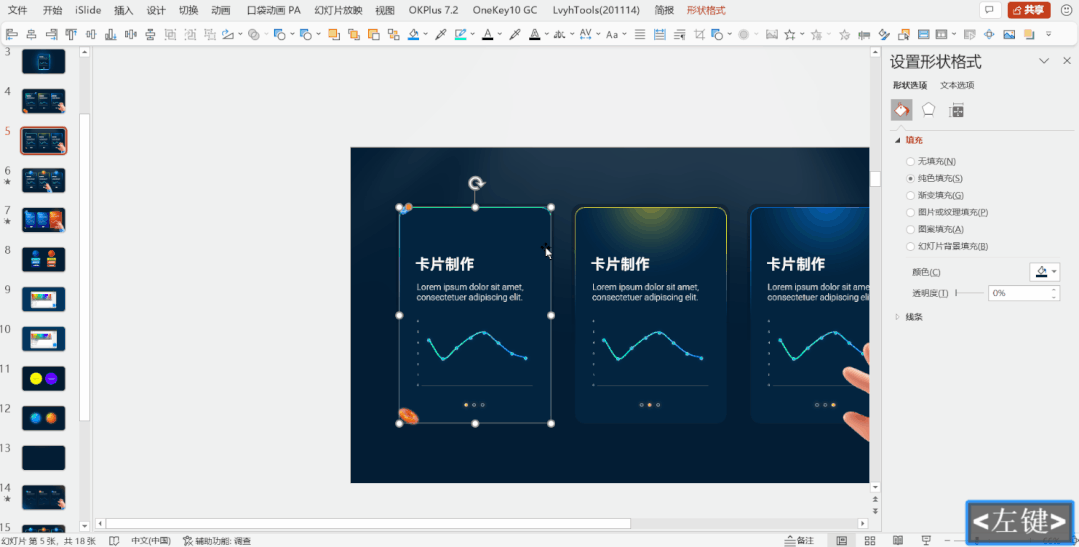The width and height of the screenshot is (1079, 547).
Task: Select the Size & Properties tab icon
Action: point(956,110)
